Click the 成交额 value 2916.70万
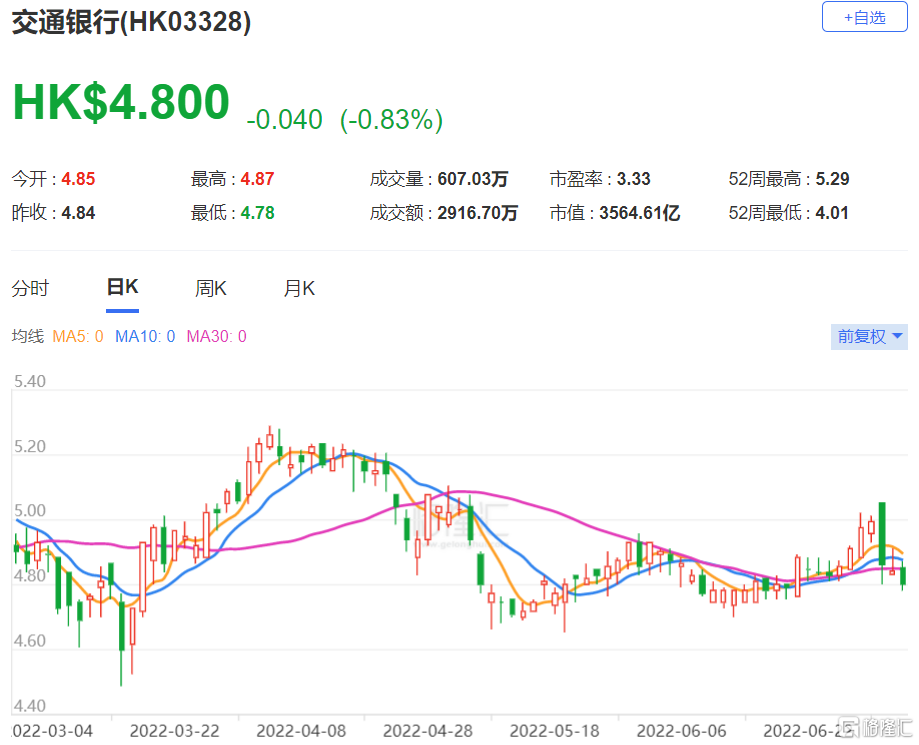Viewport: 919px width, 745px height. [x=478, y=213]
